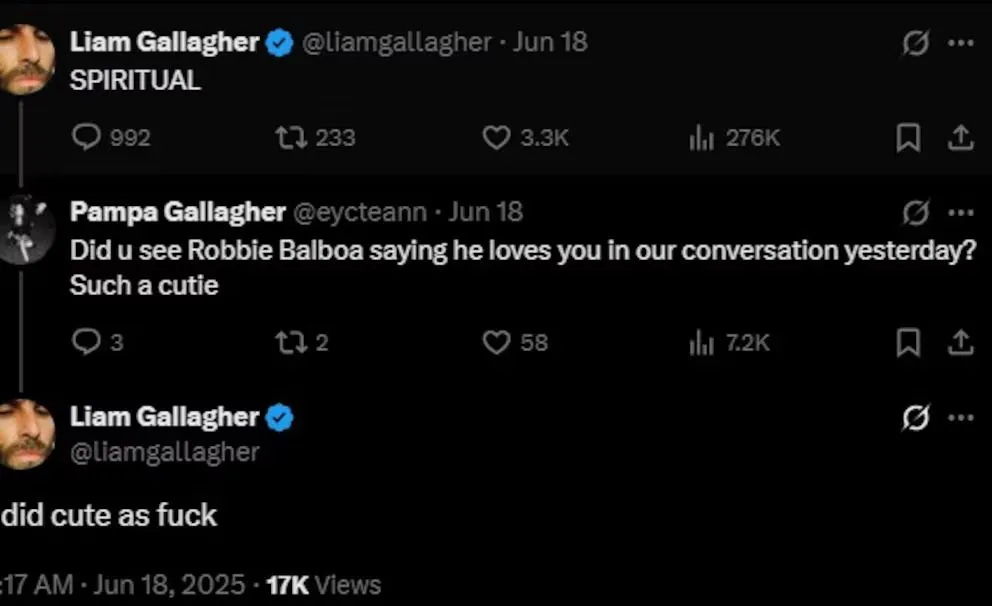Viewport: 992px width, 606px height.
Task: Open Grok icon on SPIRITUAL tweet
Action: click(x=915, y=43)
